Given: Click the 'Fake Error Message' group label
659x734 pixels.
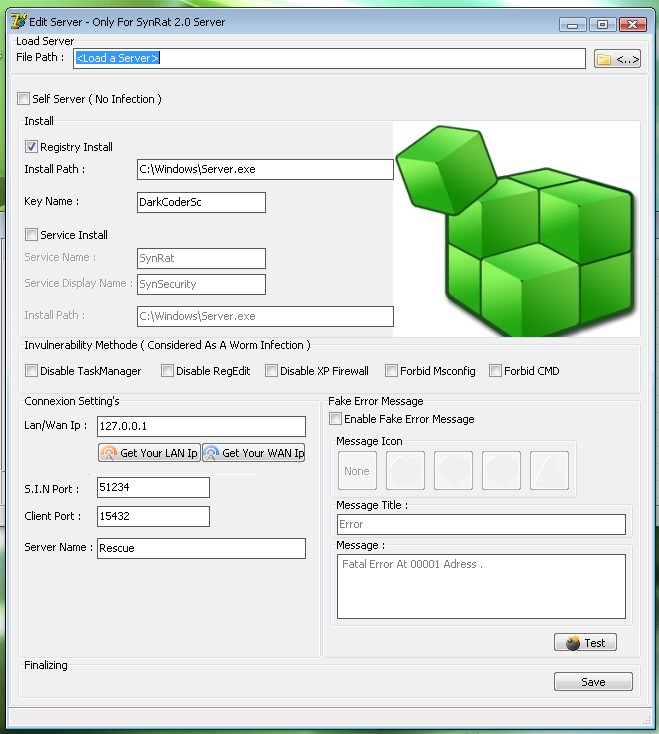Looking at the screenshot, I should click(x=376, y=401).
